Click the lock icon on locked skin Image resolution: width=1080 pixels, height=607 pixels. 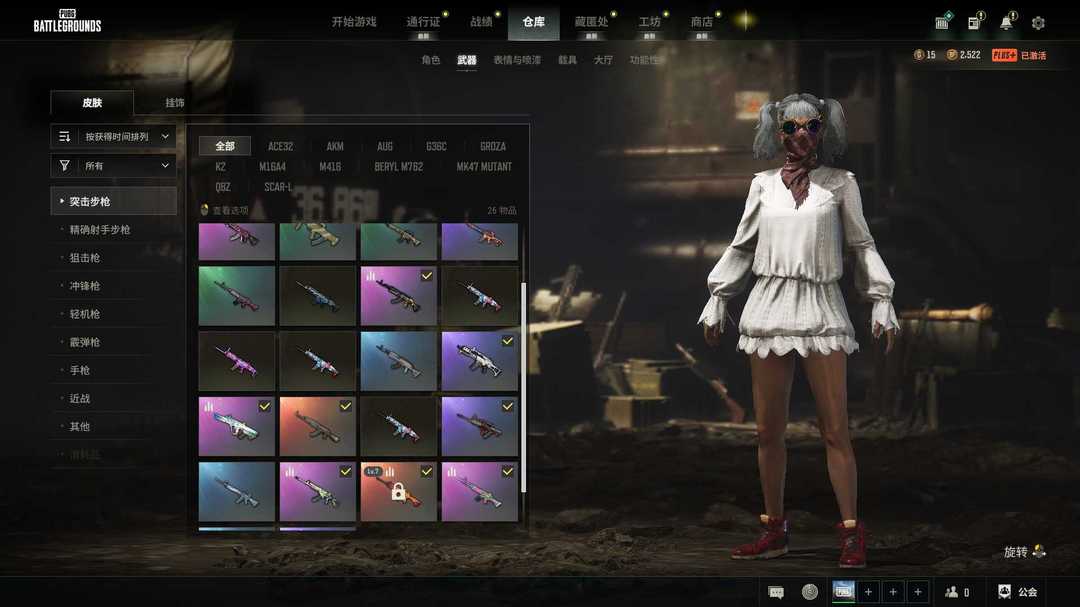pos(398,492)
